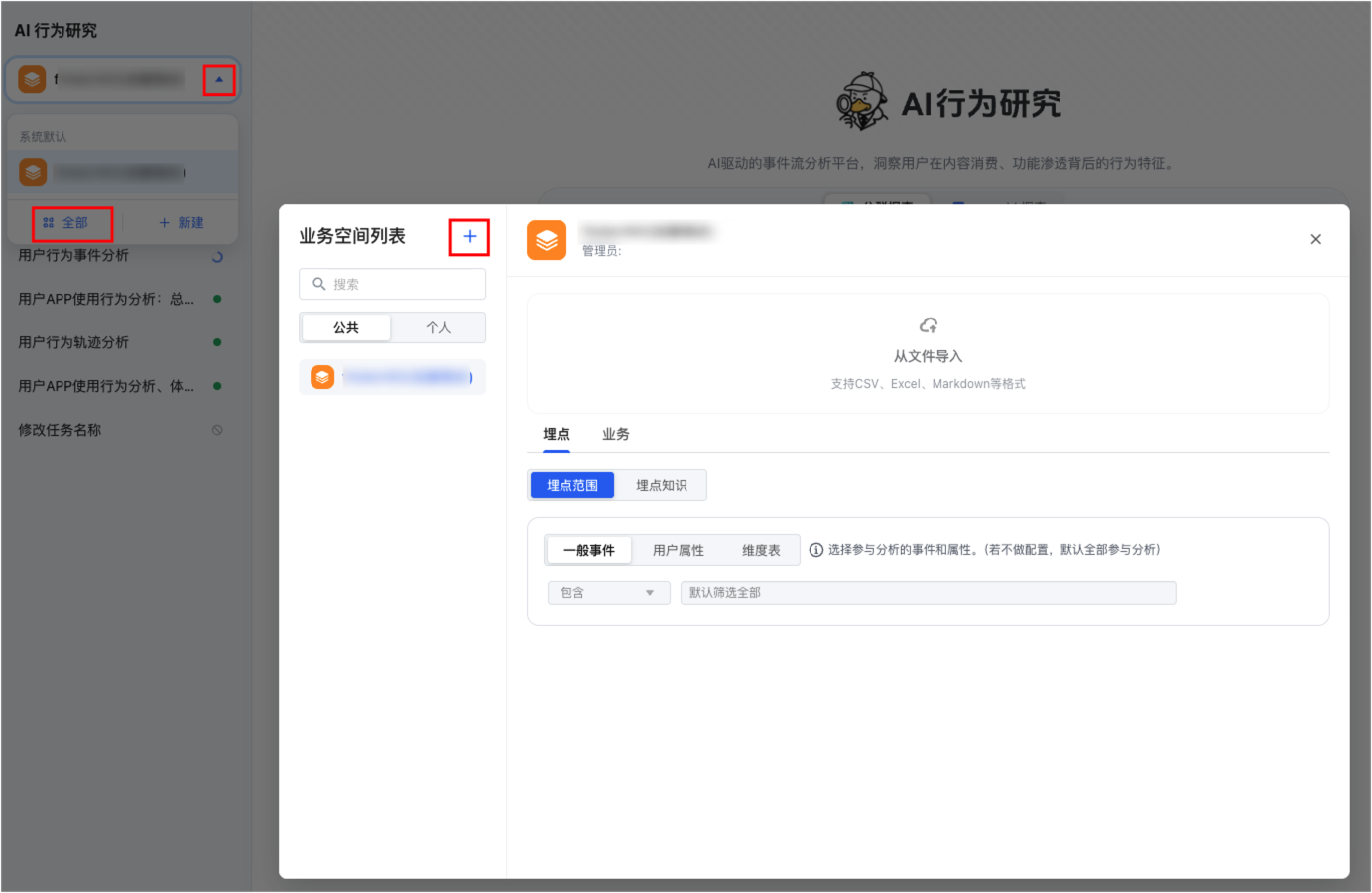Viewport: 1372px width, 893px height.
Task: Click the info icon beside 选择参与分析的事件和属性
Action: coord(816,550)
